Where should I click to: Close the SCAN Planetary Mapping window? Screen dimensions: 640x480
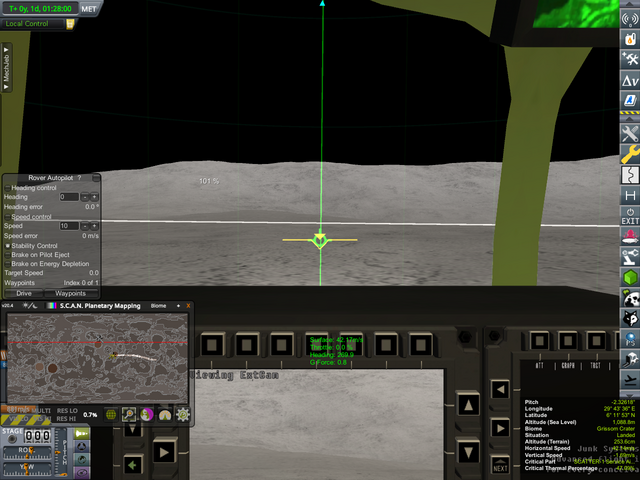pyautogui.click(x=188, y=306)
